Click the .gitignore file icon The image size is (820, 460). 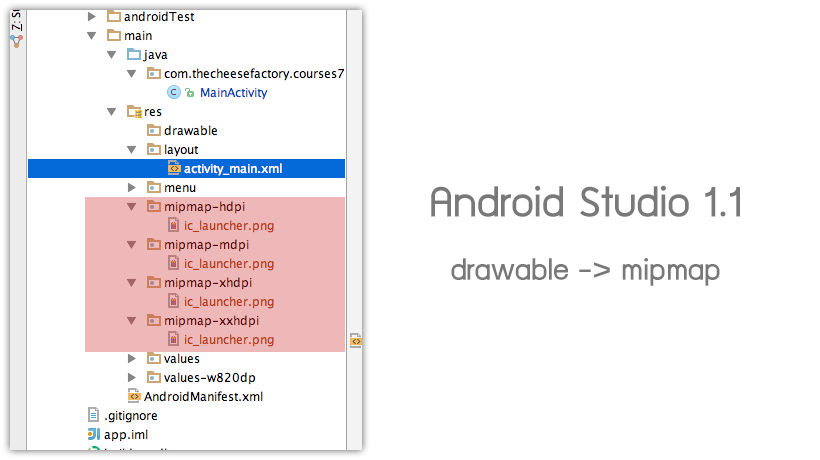point(93,415)
